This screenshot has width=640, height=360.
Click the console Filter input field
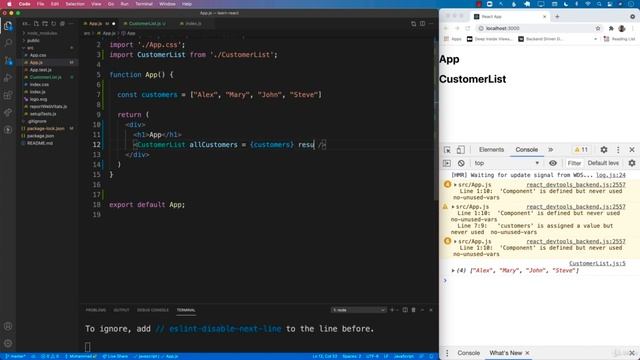click(574, 163)
